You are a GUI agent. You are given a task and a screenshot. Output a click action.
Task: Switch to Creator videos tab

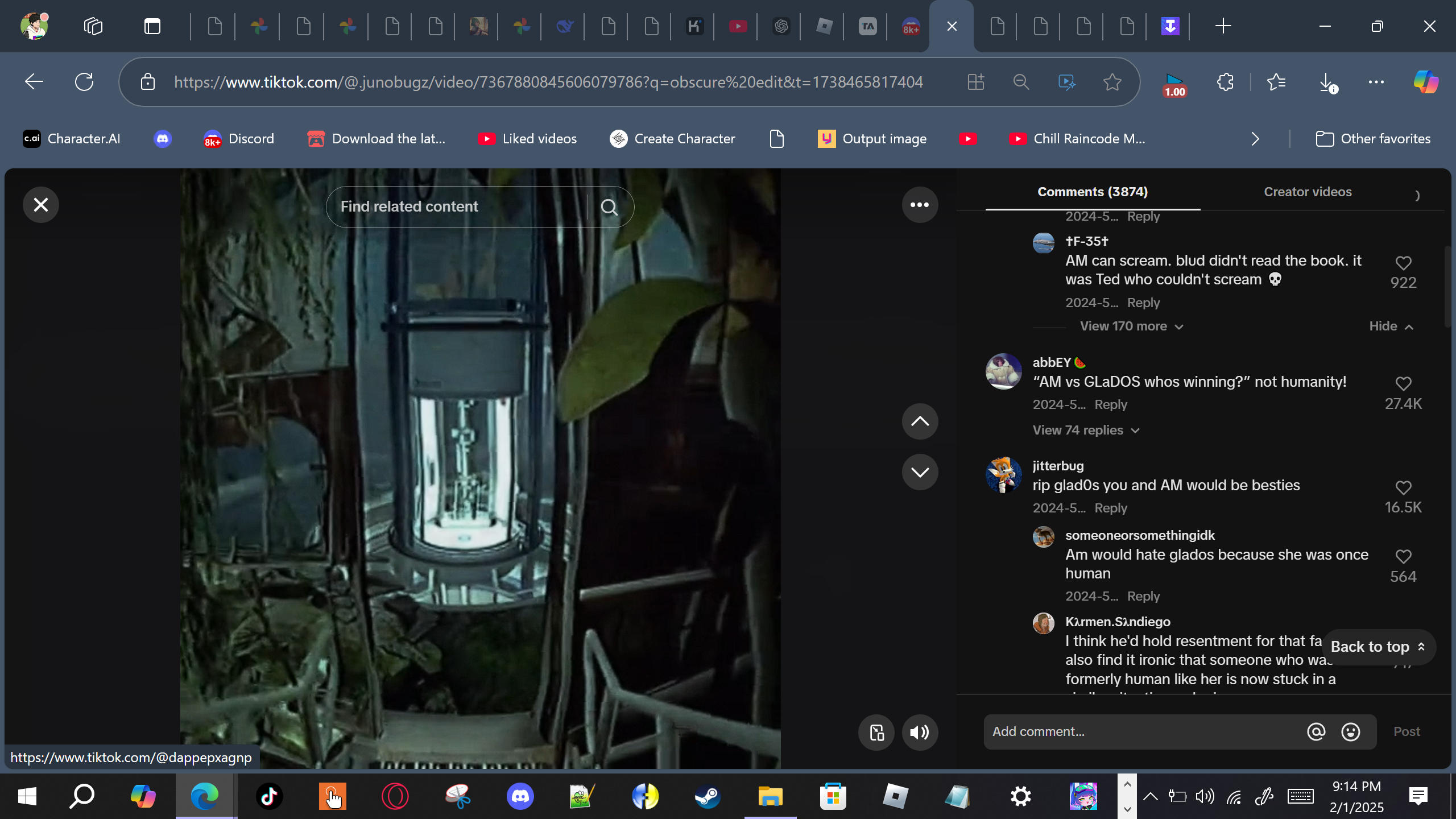click(1308, 192)
